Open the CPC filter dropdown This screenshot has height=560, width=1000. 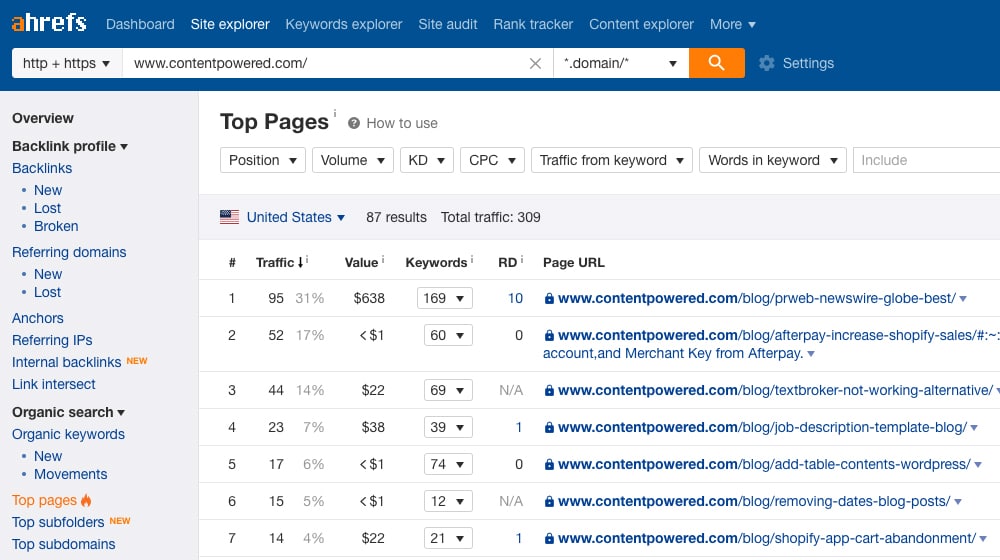(x=492, y=160)
